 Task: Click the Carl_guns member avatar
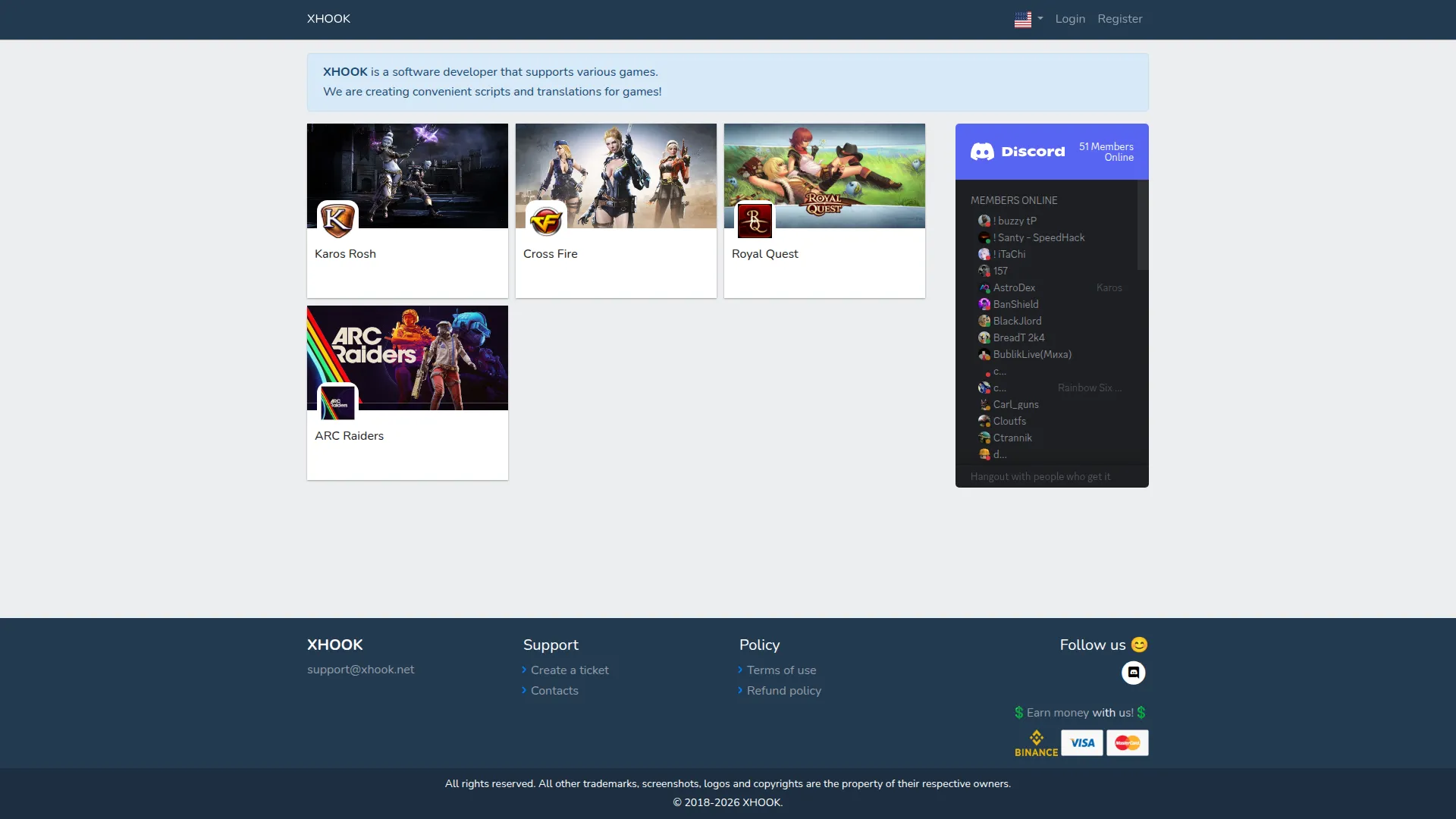point(984,404)
